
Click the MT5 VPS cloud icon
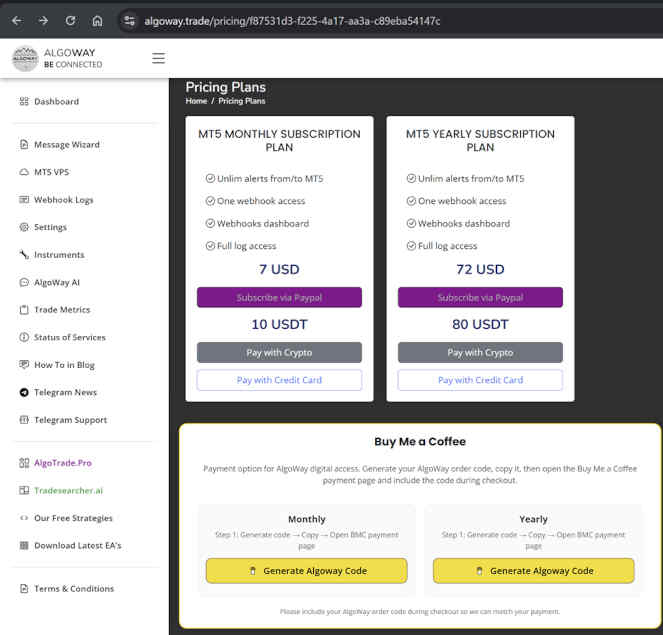(x=24, y=172)
